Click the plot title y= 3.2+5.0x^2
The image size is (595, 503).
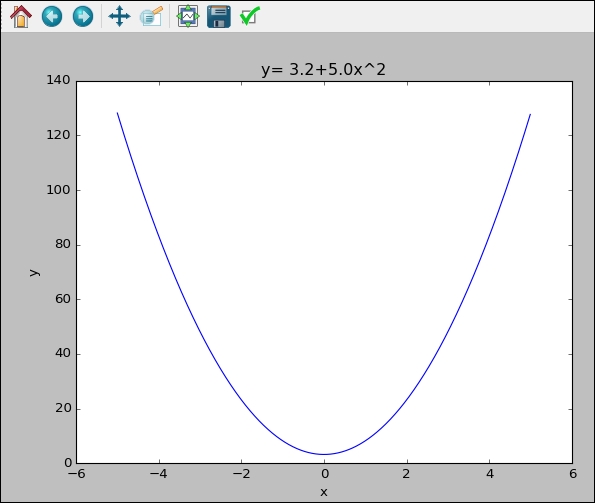click(323, 69)
